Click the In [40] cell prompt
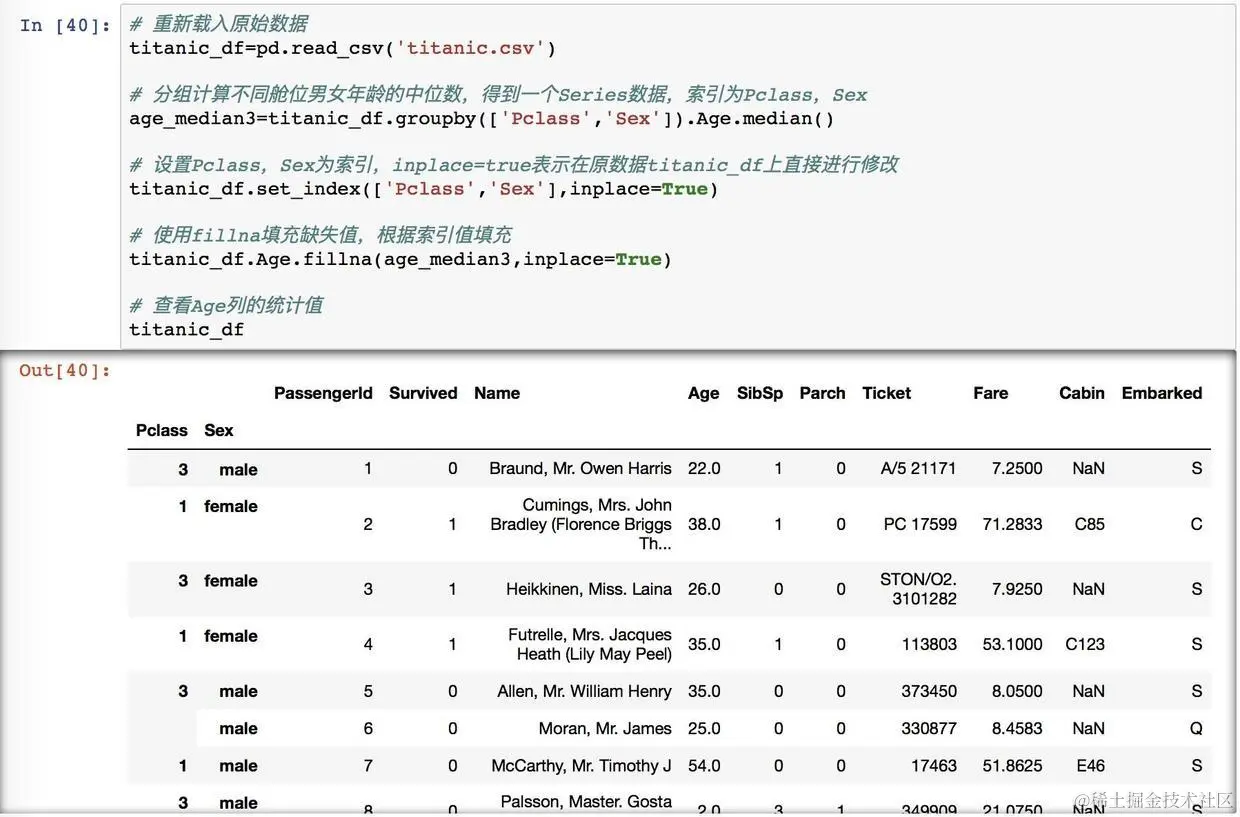Image resolution: width=1240 pixels, height=817 pixels. click(65, 25)
